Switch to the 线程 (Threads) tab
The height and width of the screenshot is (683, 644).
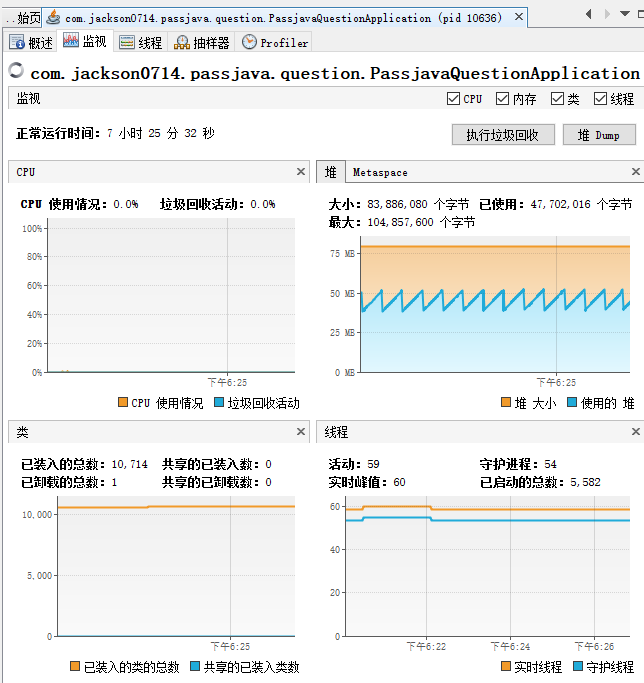click(x=140, y=42)
